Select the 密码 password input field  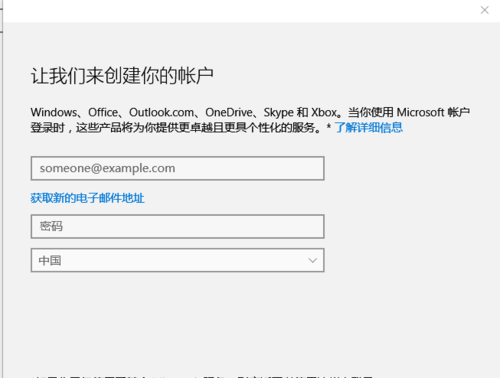[177, 226]
